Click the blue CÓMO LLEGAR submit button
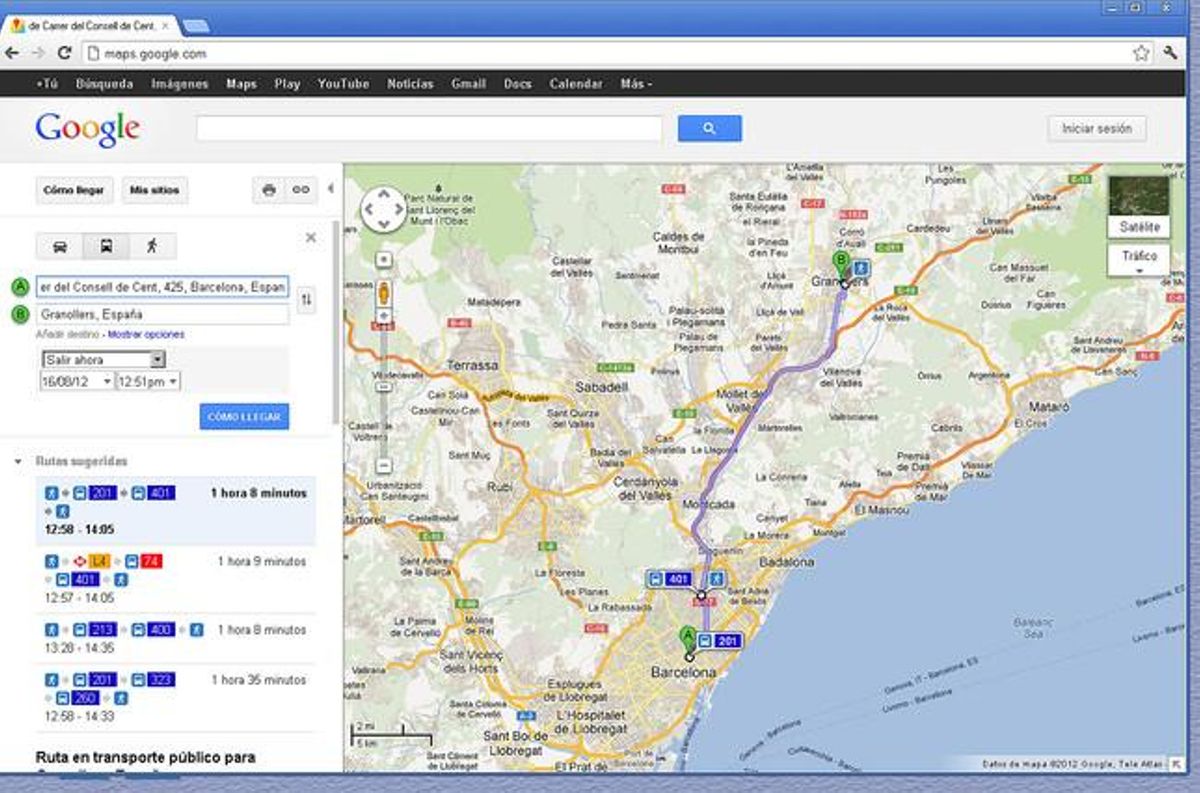 pos(244,416)
